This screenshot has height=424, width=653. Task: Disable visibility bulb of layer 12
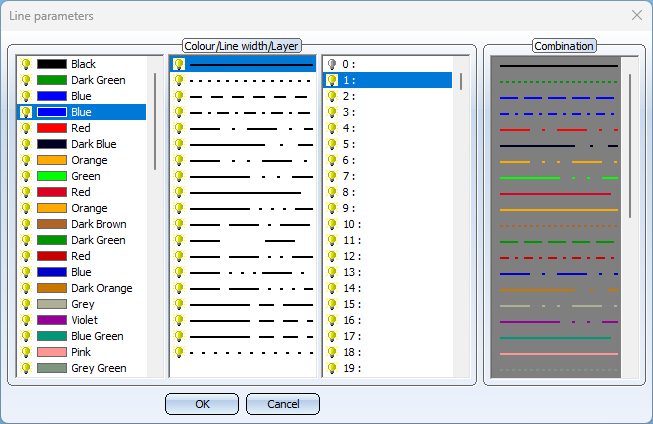[332, 256]
